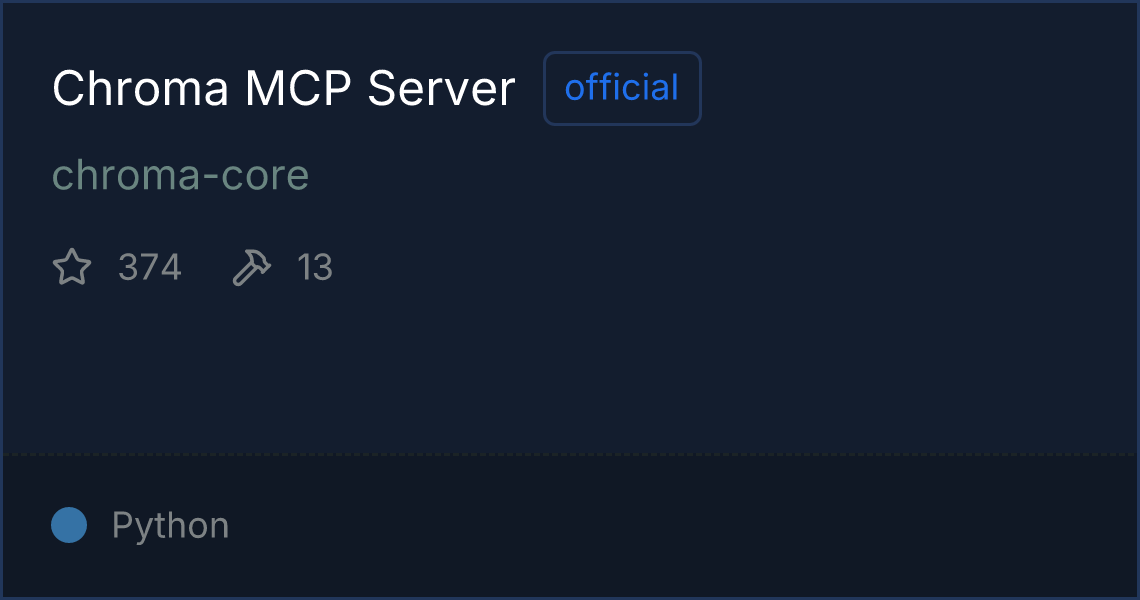Click the word Server in the title

[x=441, y=88]
